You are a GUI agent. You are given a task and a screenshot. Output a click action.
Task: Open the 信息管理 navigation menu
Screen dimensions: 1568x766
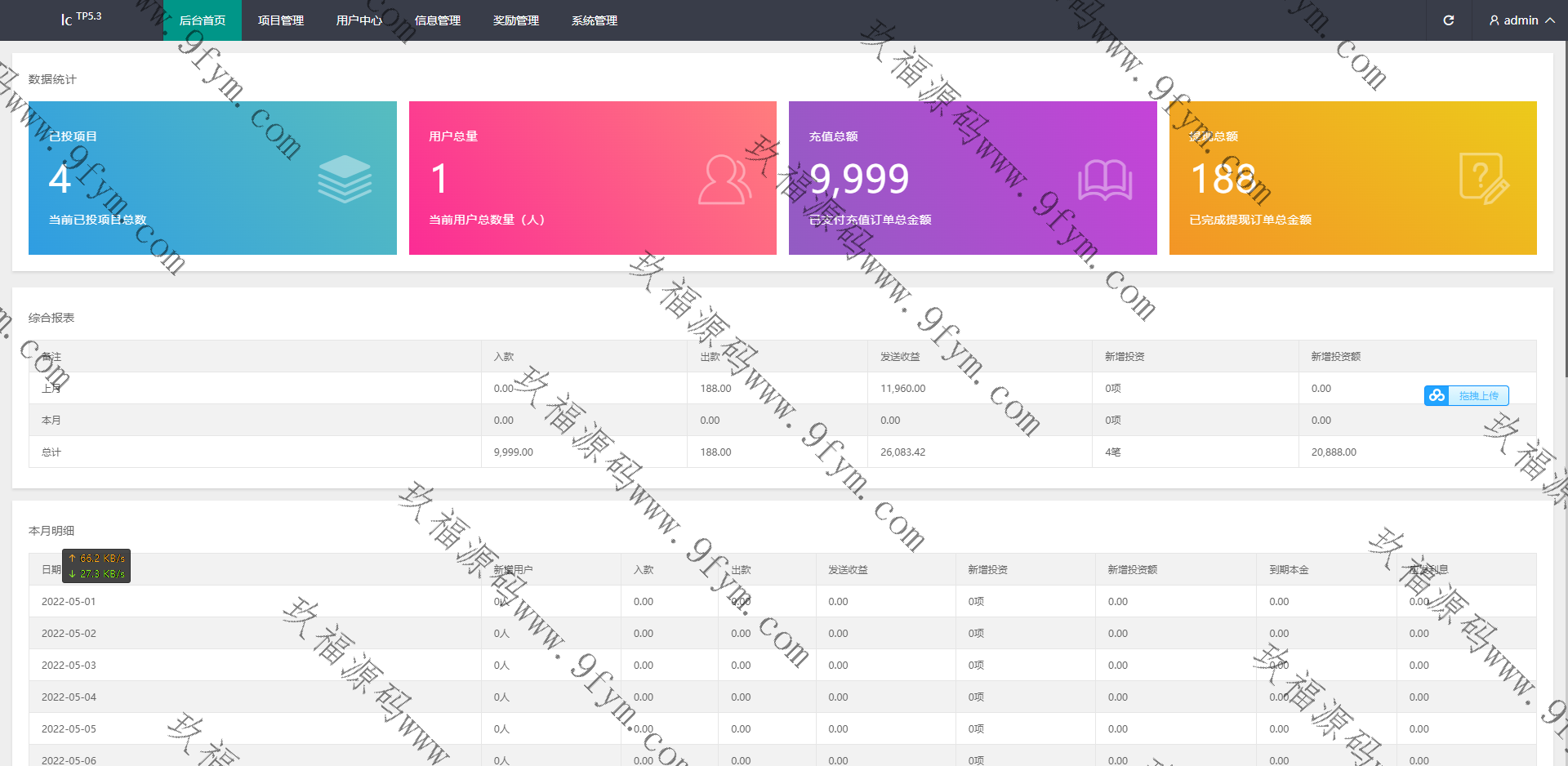coord(438,20)
